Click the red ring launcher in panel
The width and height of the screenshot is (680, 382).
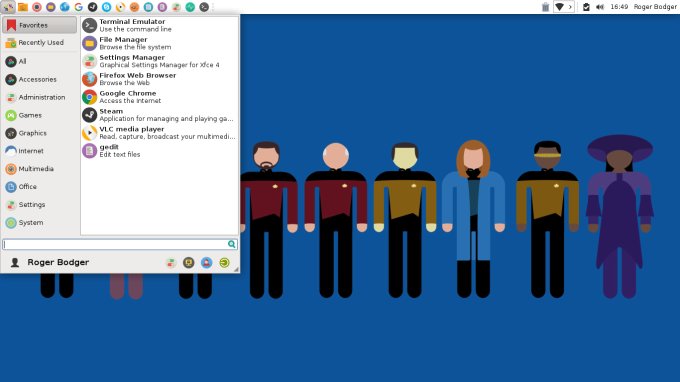point(37,7)
